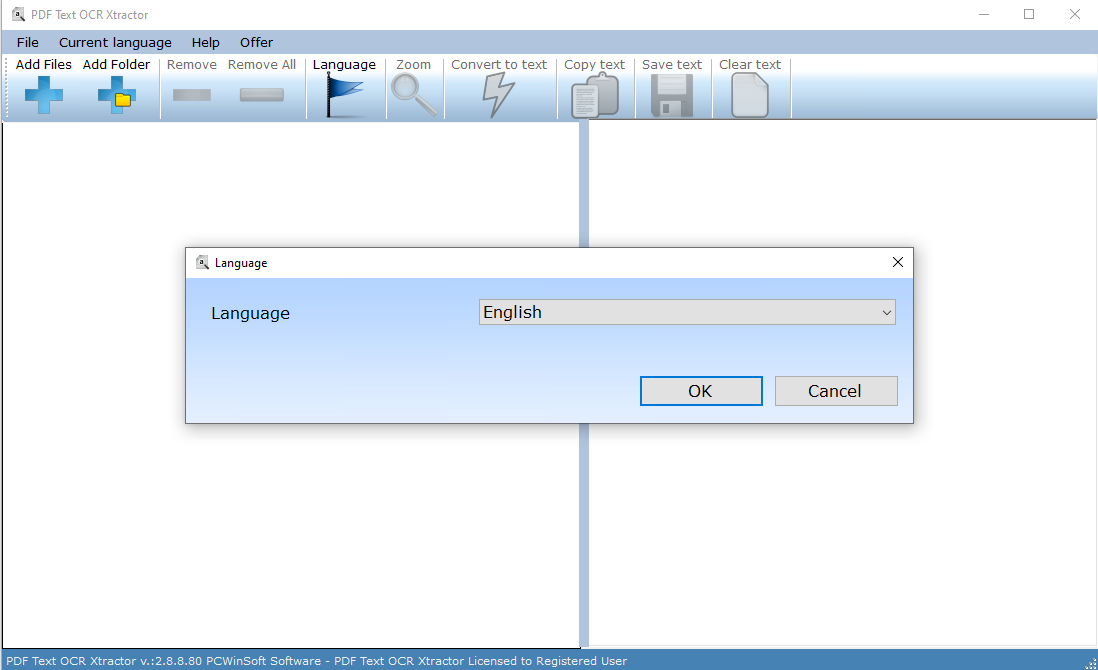Click the Remove minus icon
Screen dimensions: 1098x670
[x=192, y=95]
